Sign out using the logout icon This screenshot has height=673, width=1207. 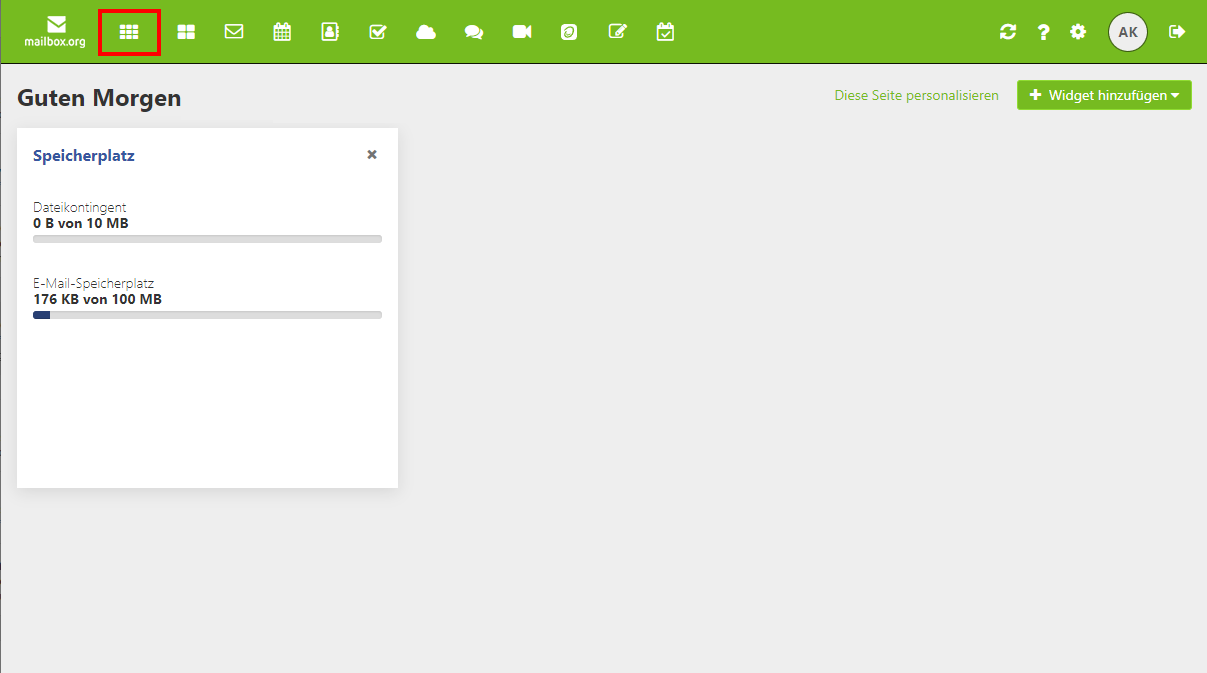[x=1177, y=32]
